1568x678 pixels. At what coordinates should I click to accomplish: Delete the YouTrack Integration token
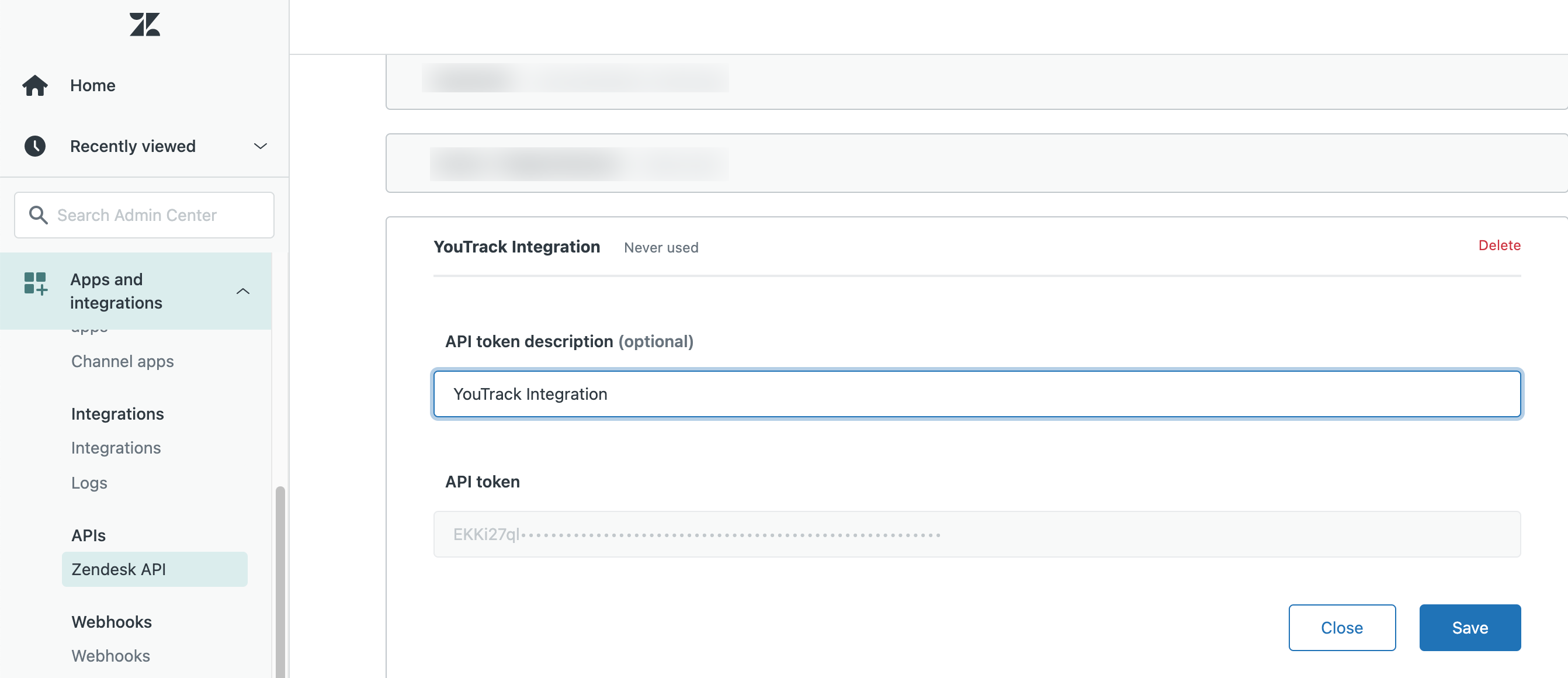1499,245
